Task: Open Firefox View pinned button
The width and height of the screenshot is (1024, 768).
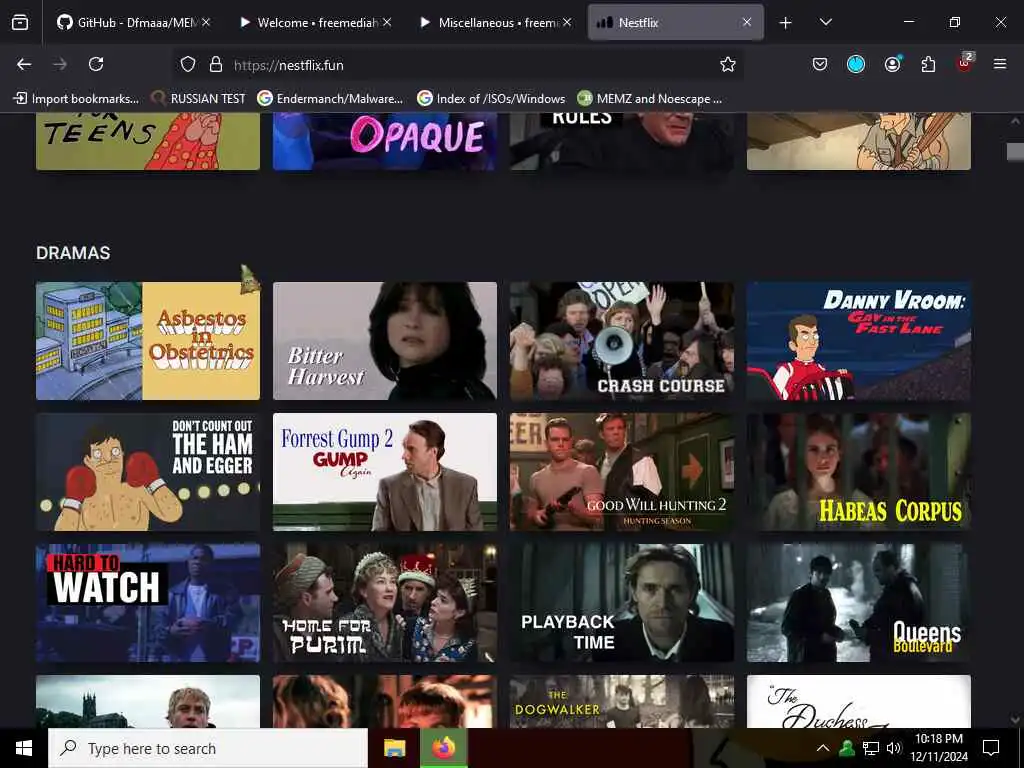Action: pyautogui.click(x=20, y=22)
